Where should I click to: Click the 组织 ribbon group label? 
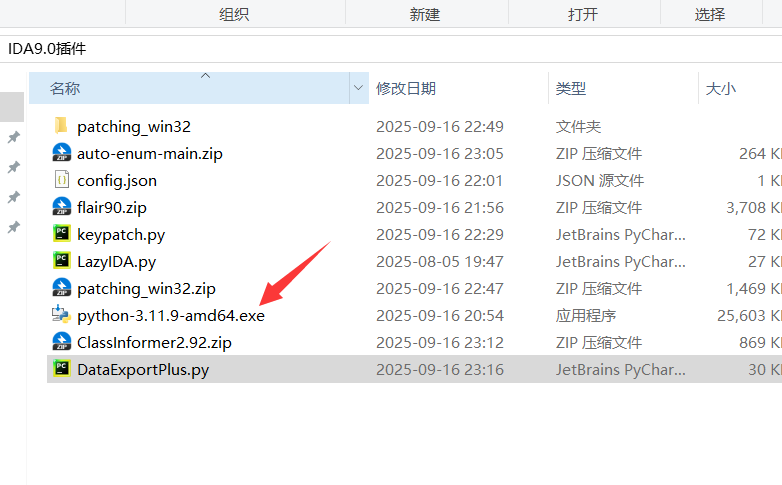point(234,14)
